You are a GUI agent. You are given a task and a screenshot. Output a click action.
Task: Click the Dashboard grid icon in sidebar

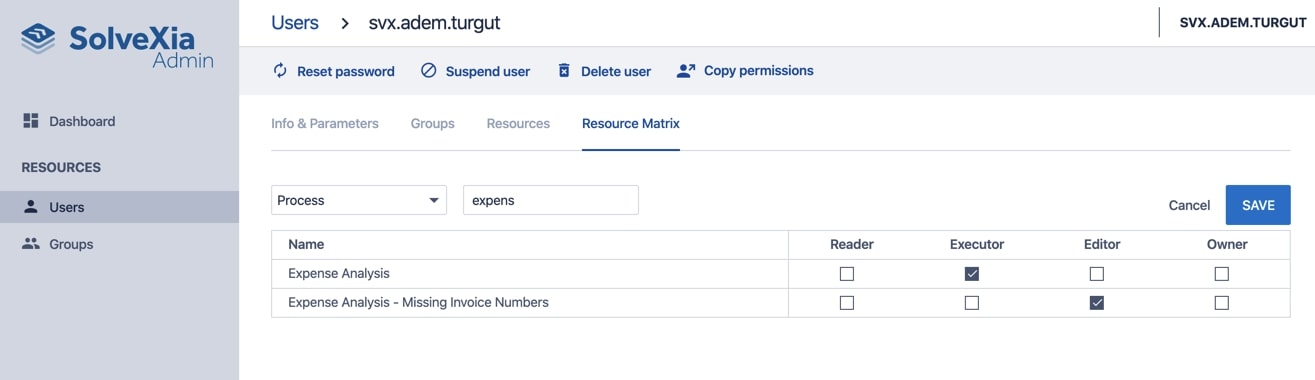[30, 121]
